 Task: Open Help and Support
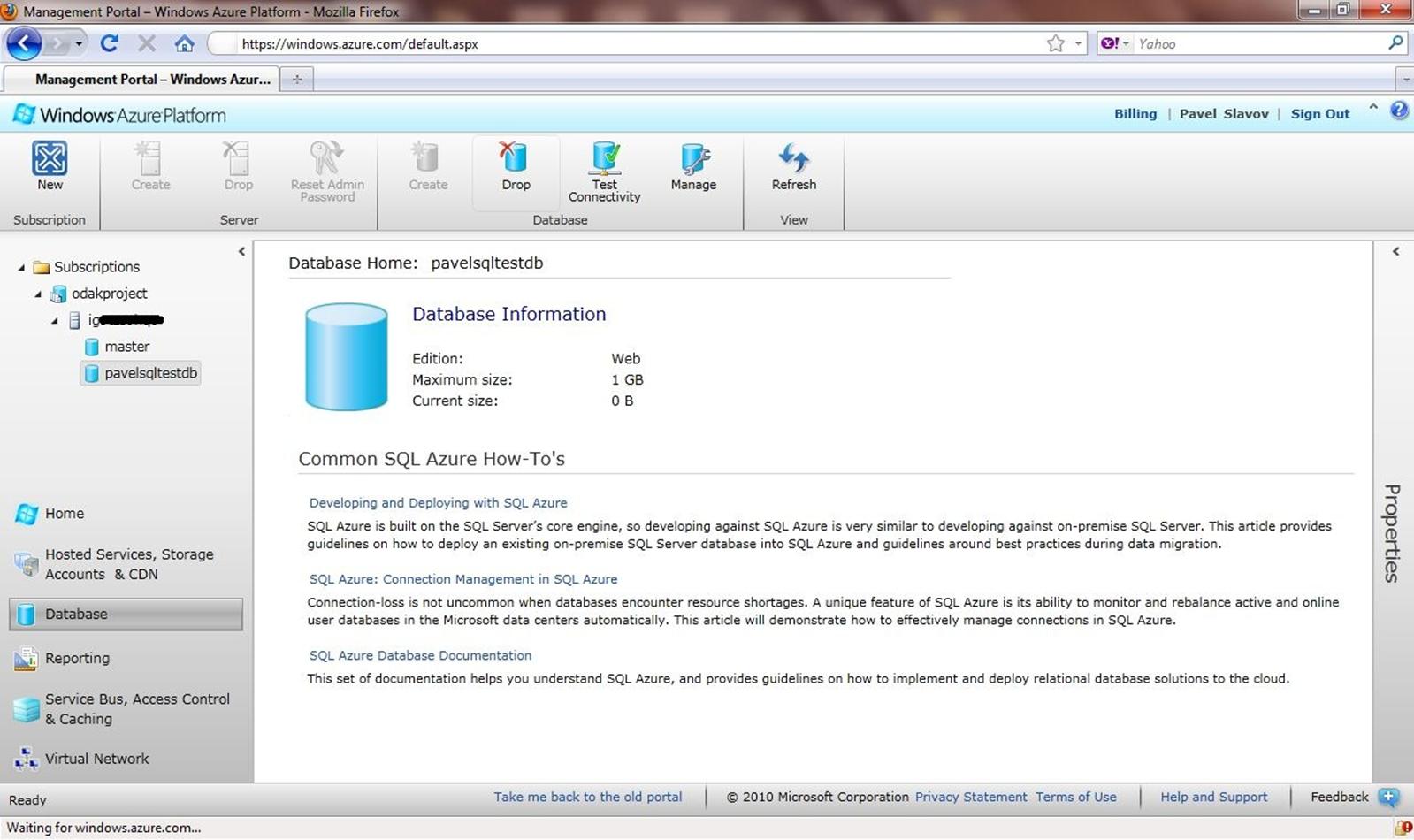pos(1214,797)
